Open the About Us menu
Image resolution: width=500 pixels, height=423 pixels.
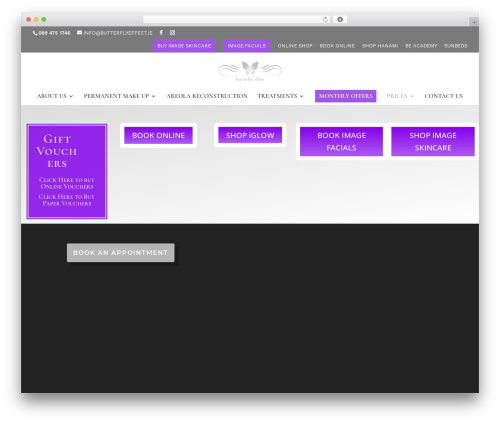52,96
